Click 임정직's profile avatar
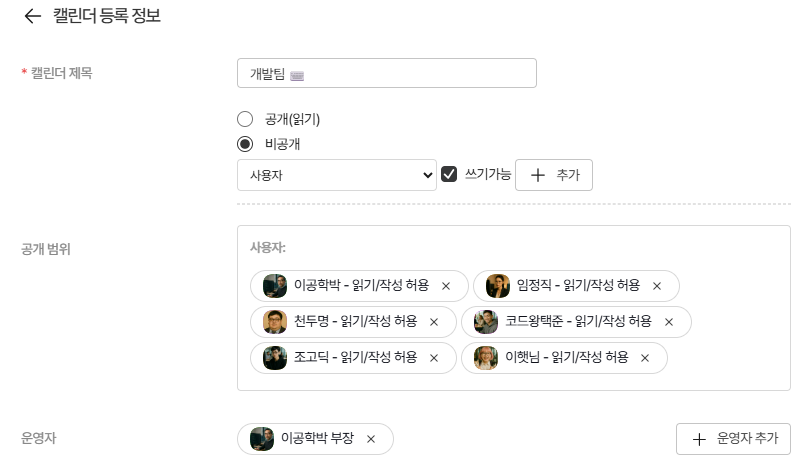Screen dimensions: 798x466 click(498, 286)
